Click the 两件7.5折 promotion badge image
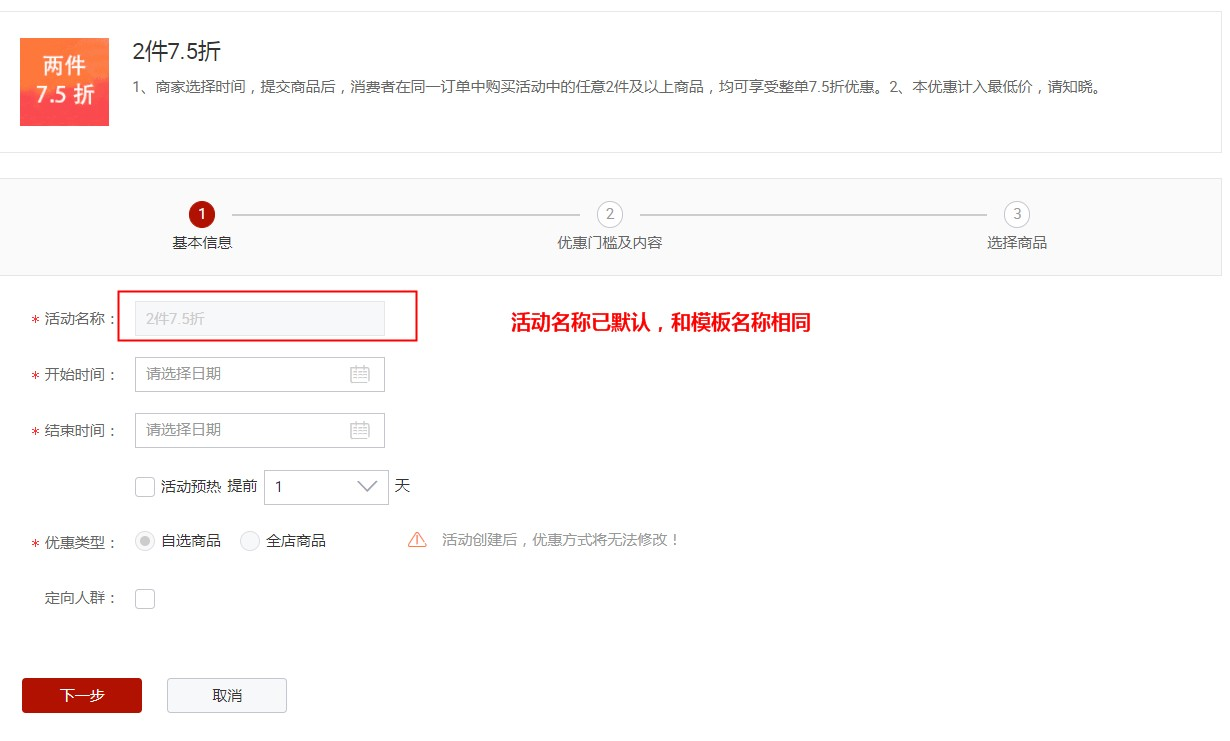1230x741 pixels. click(x=64, y=82)
